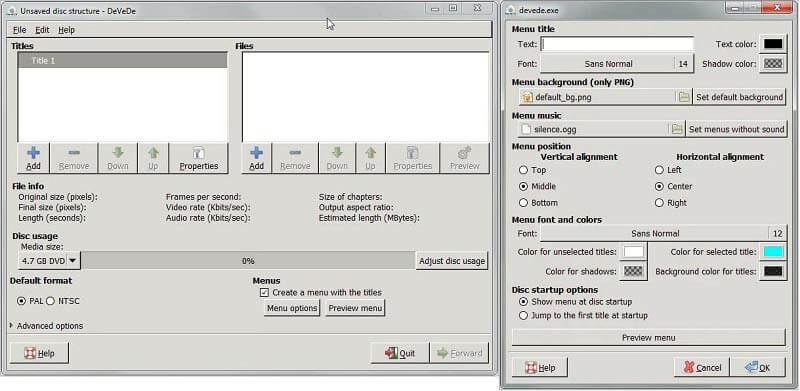This screenshot has height=391, width=800.
Task: Click the menu title Text input field
Action: [617, 44]
